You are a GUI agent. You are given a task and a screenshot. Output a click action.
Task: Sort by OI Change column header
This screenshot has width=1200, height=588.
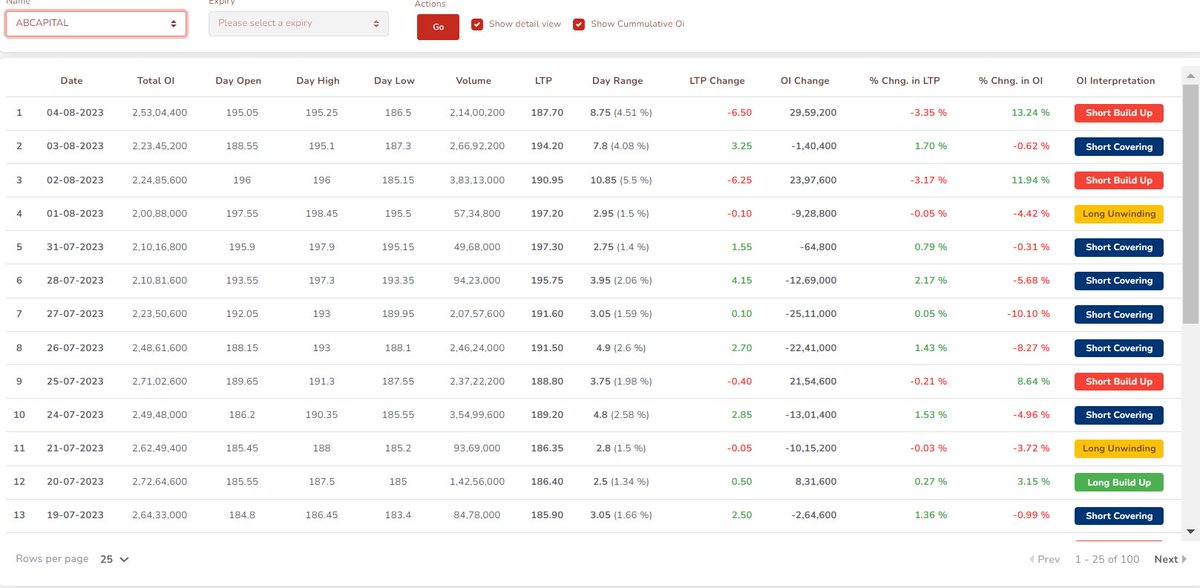pyautogui.click(x=805, y=80)
